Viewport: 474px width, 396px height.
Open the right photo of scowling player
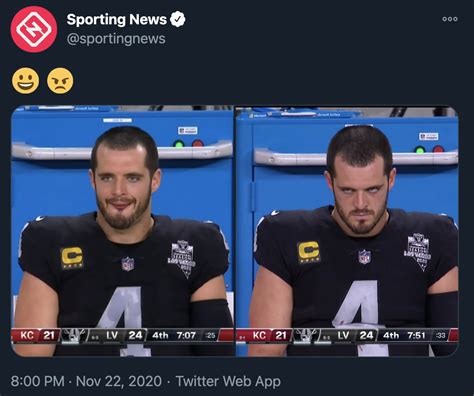[x=347, y=231]
